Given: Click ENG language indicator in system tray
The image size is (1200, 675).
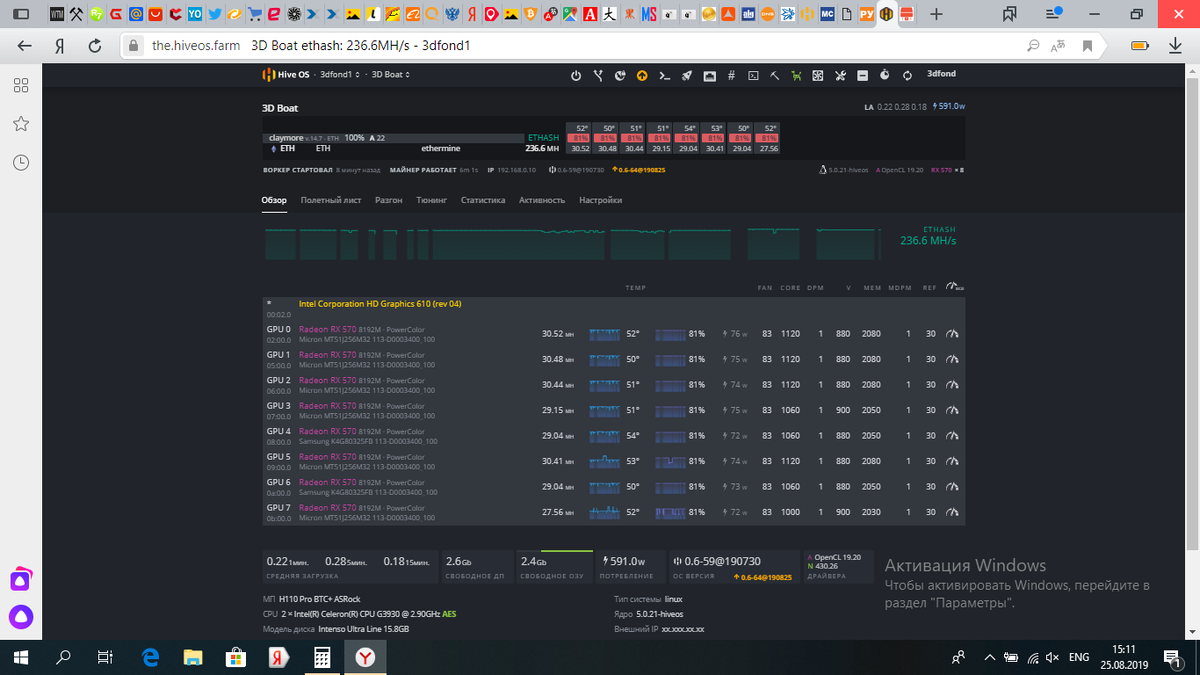Looking at the screenshot, I should tap(1079, 657).
